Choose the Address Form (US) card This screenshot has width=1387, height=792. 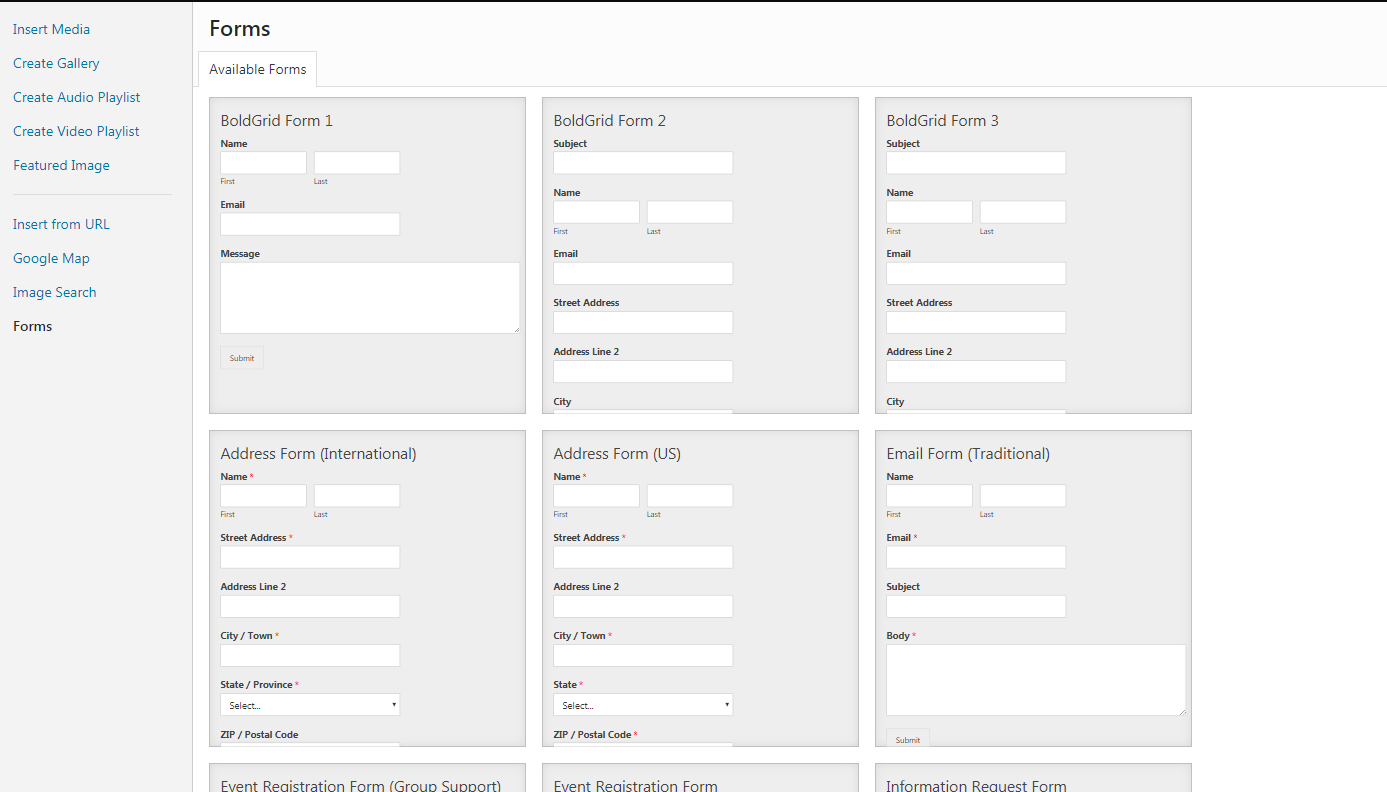point(700,588)
